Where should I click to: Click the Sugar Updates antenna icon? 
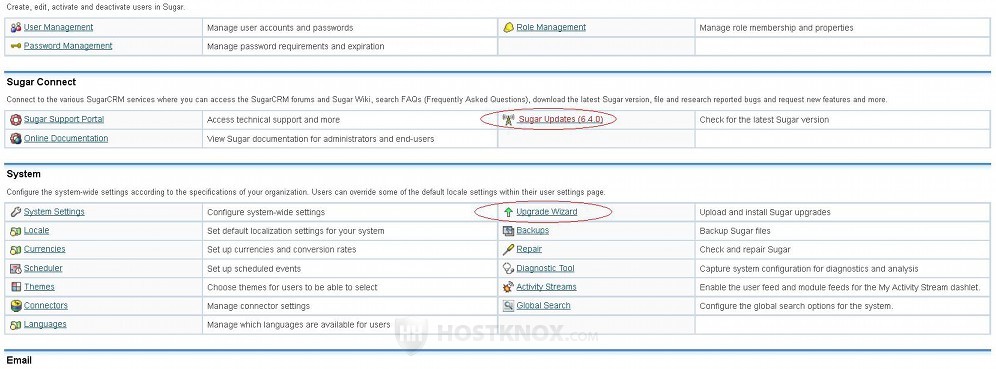[508, 119]
